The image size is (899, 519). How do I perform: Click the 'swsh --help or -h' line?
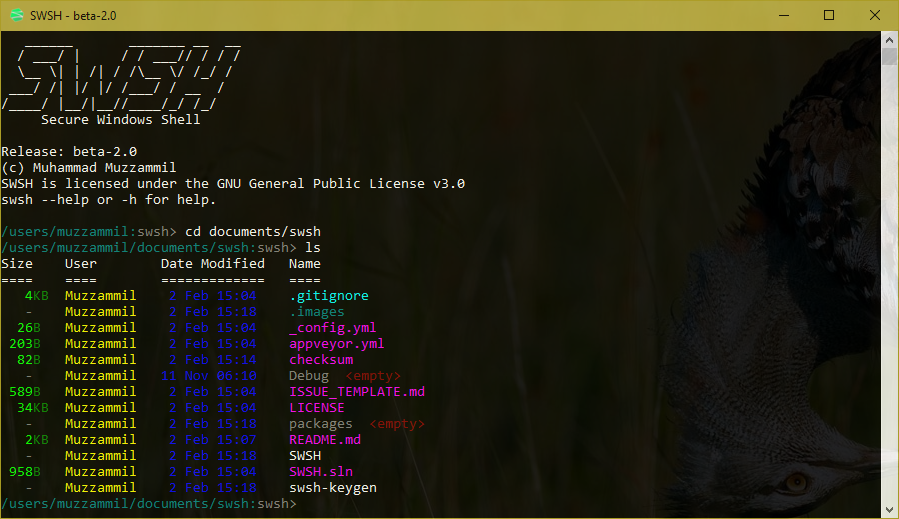tap(108, 200)
